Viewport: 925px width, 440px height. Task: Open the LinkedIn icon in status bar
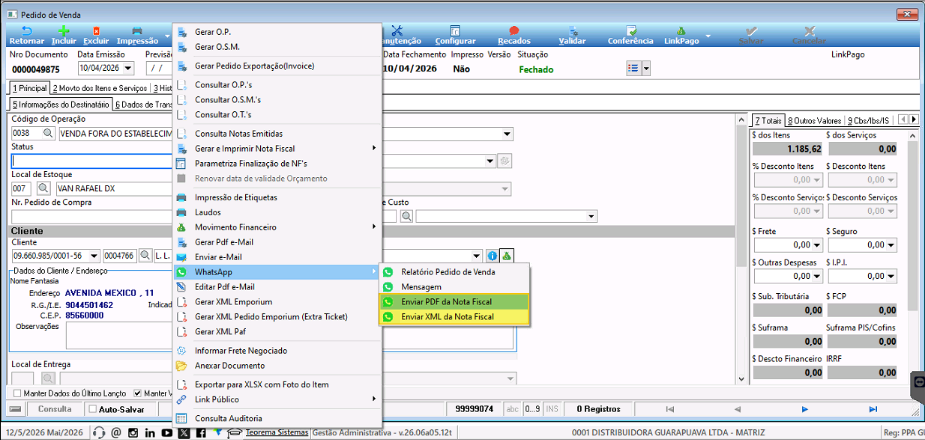pyautogui.click(x=150, y=433)
